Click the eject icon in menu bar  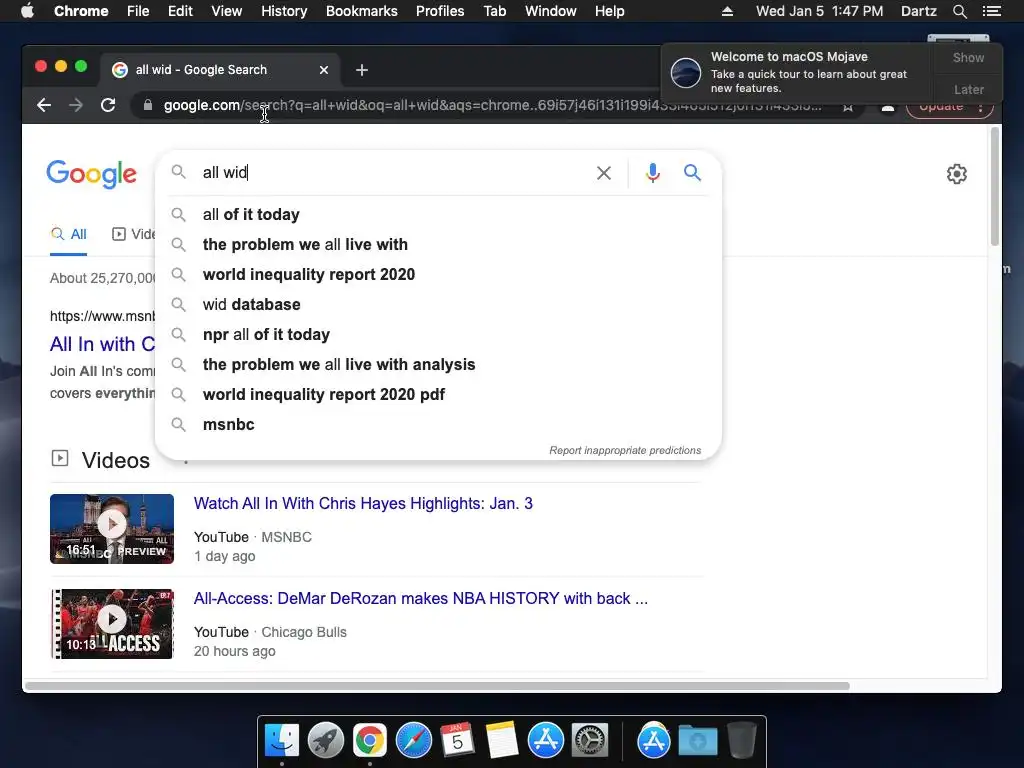point(727,11)
